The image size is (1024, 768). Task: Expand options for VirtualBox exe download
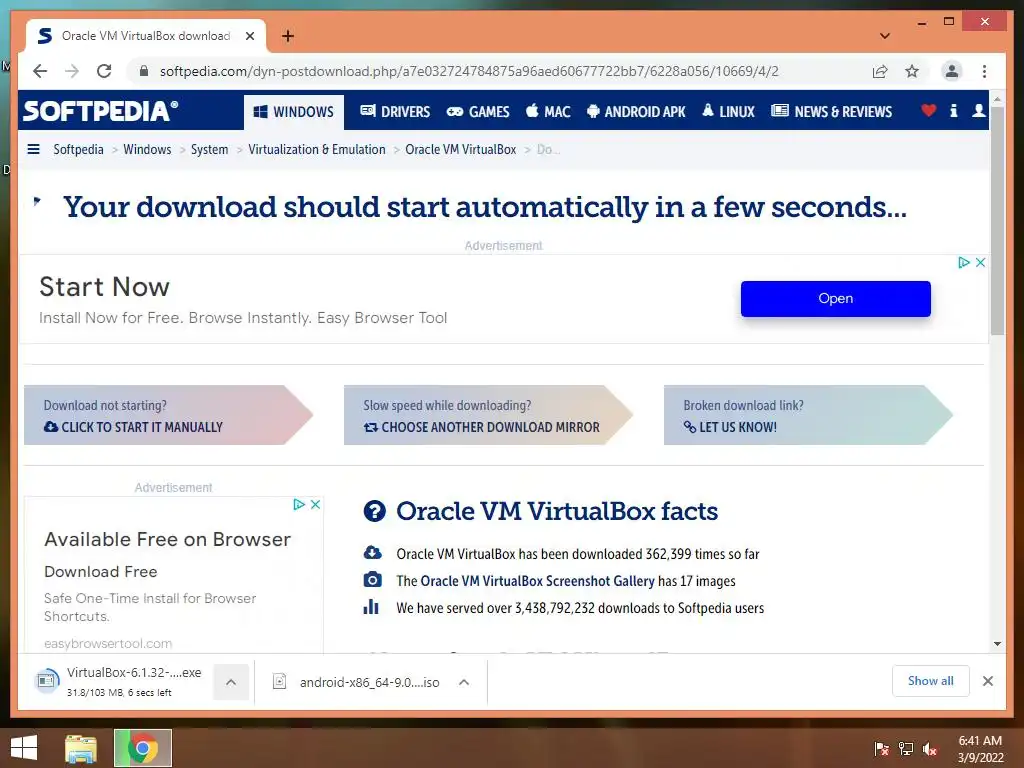(231, 682)
